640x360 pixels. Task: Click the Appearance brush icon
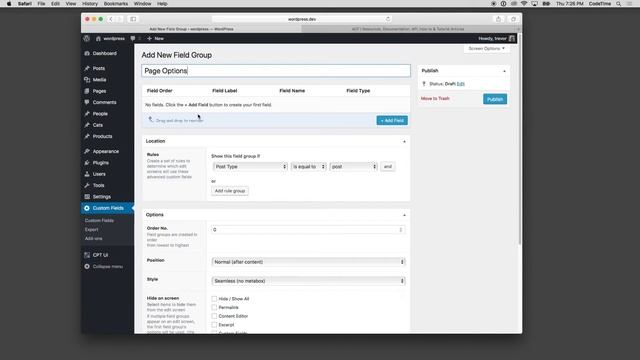pos(87,151)
